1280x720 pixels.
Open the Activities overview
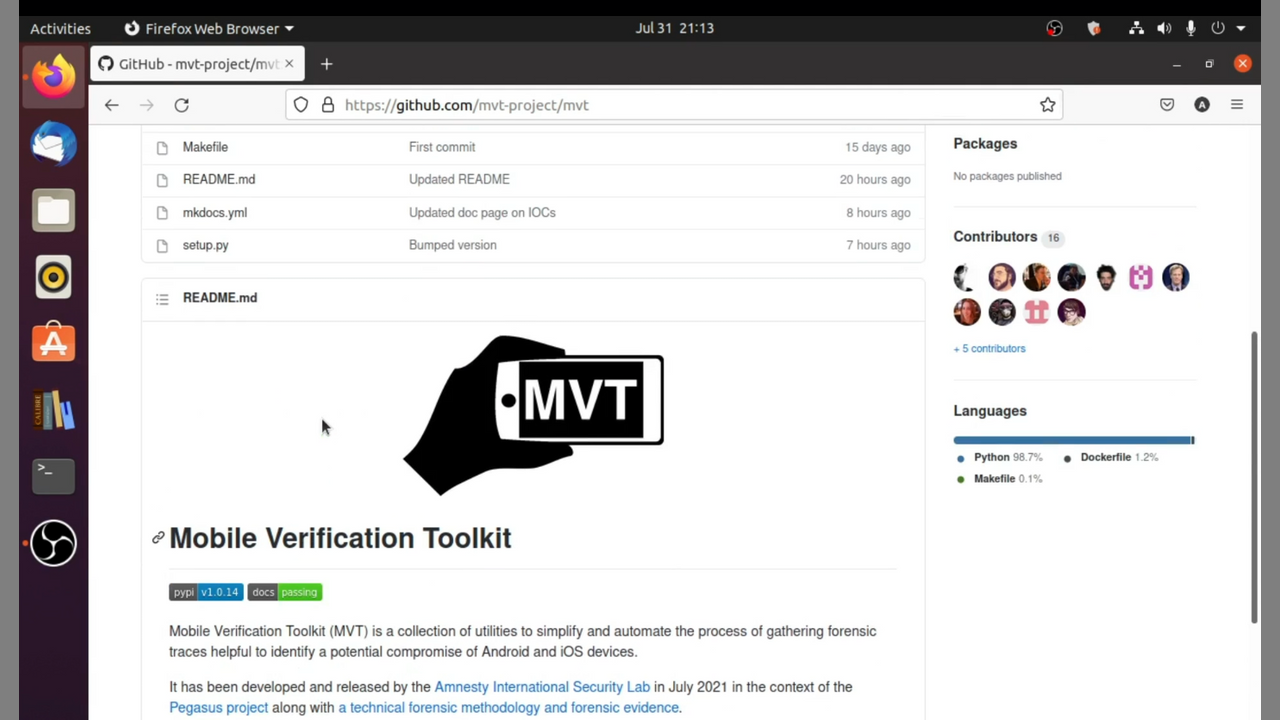pyautogui.click(x=60, y=28)
